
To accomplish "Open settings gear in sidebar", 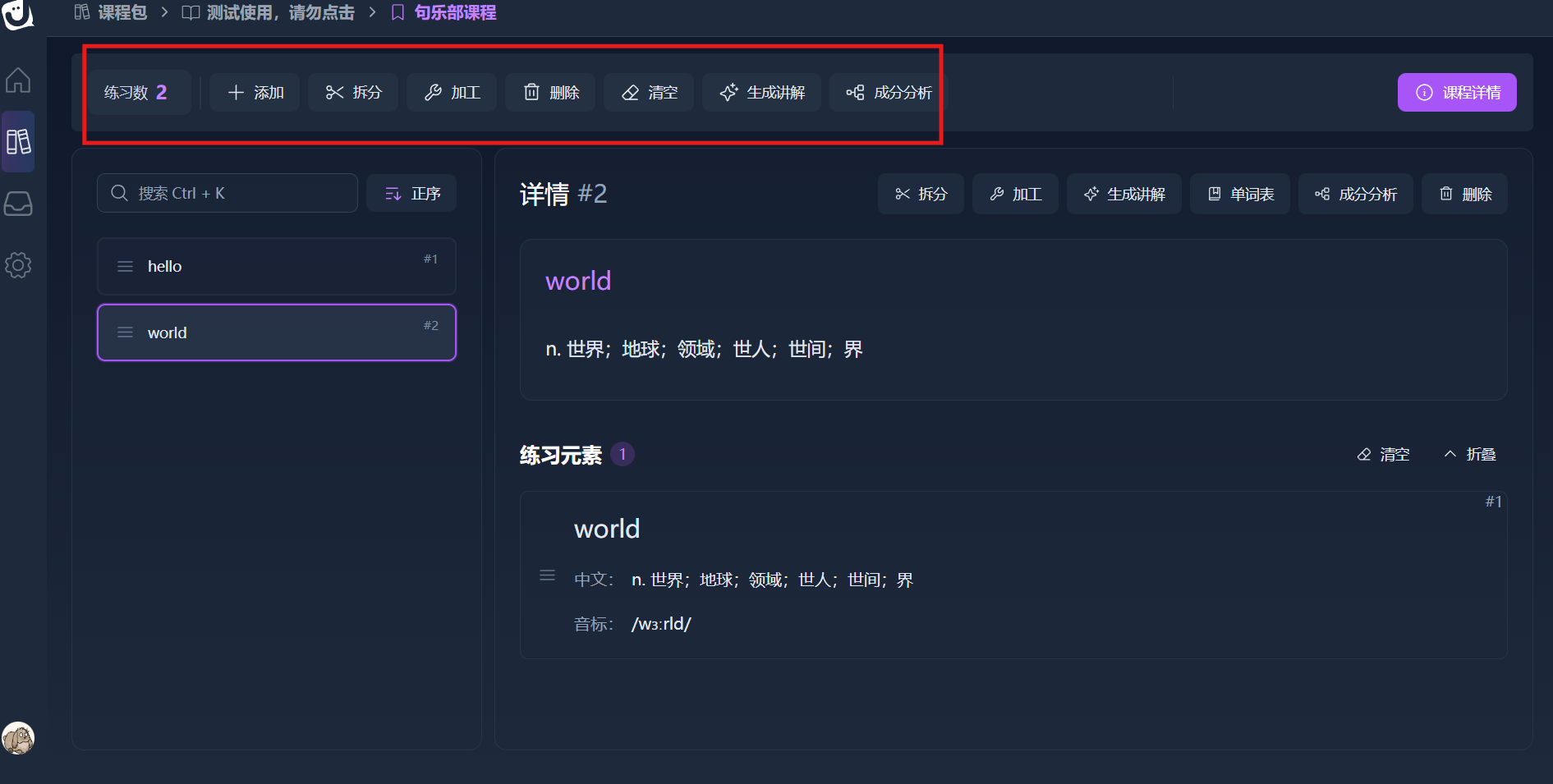I will pyautogui.click(x=18, y=265).
